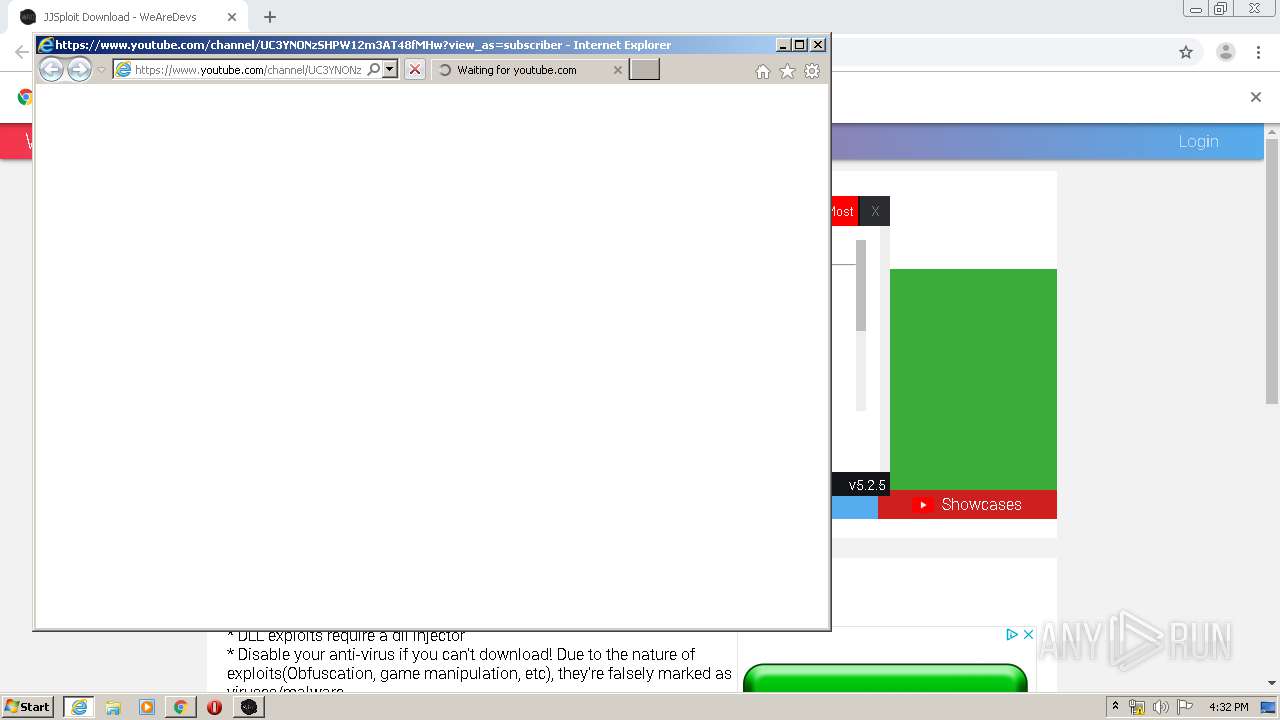
Task: Open File Explorer from the taskbar
Action: (x=113, y=707)
